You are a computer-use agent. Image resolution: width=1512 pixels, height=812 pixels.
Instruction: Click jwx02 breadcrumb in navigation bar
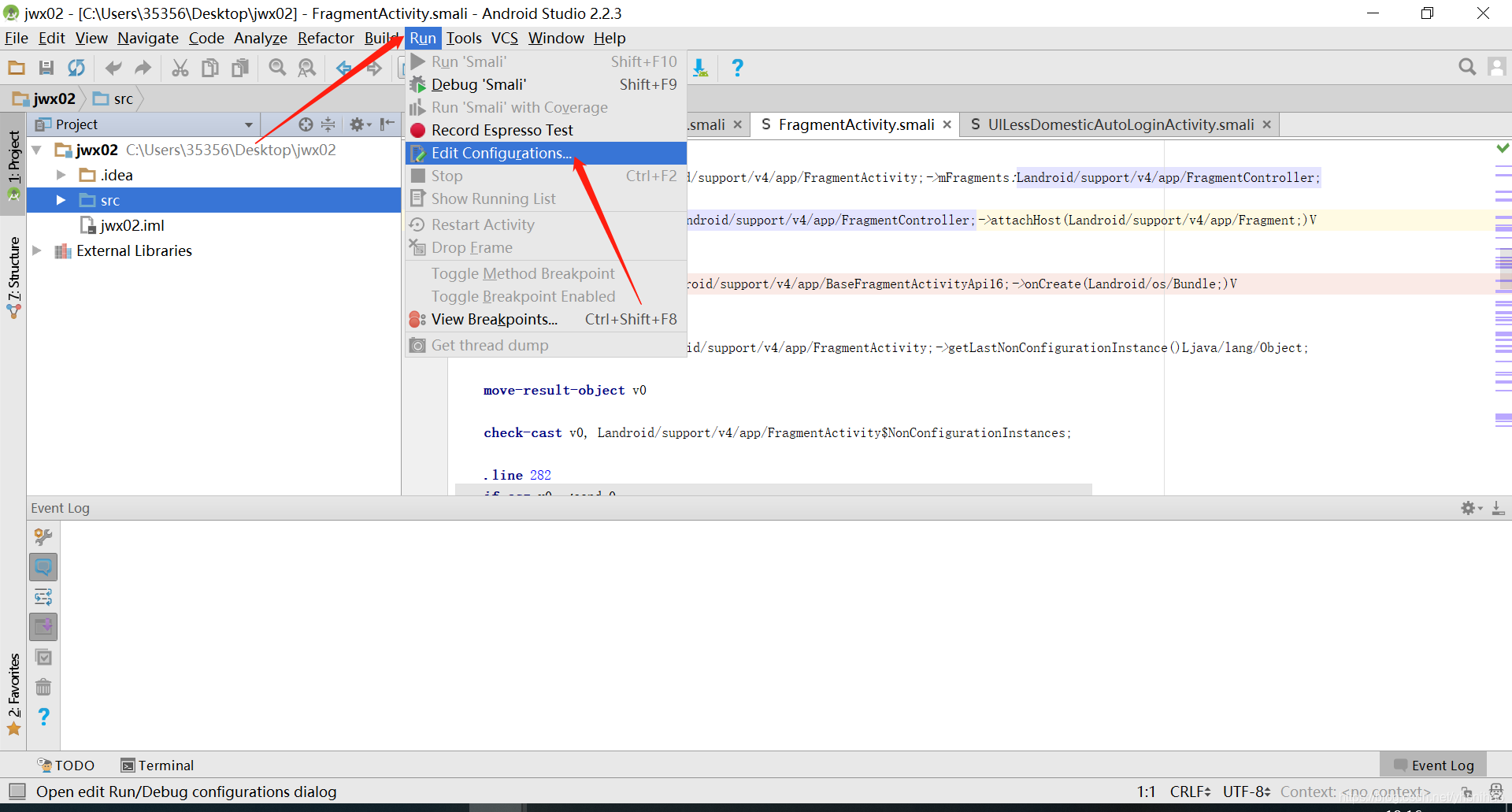pyautogui.click(x=45, y=98)
